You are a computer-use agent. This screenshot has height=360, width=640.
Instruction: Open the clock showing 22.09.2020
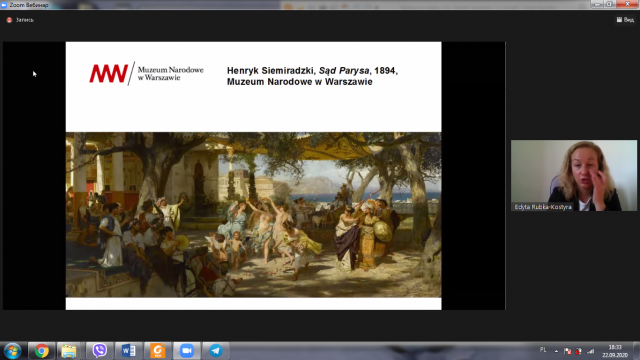[x=615, y=351]
